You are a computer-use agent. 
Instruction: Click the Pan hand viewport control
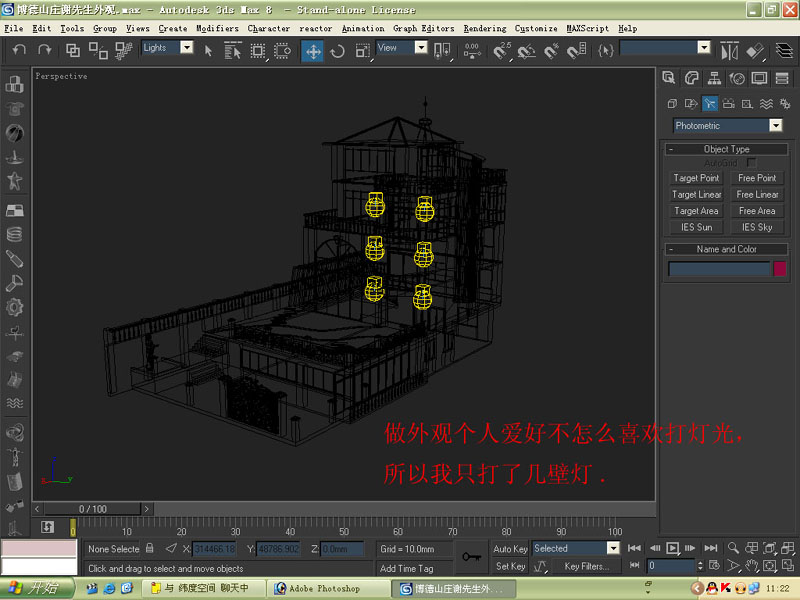(x=752, y=565)
